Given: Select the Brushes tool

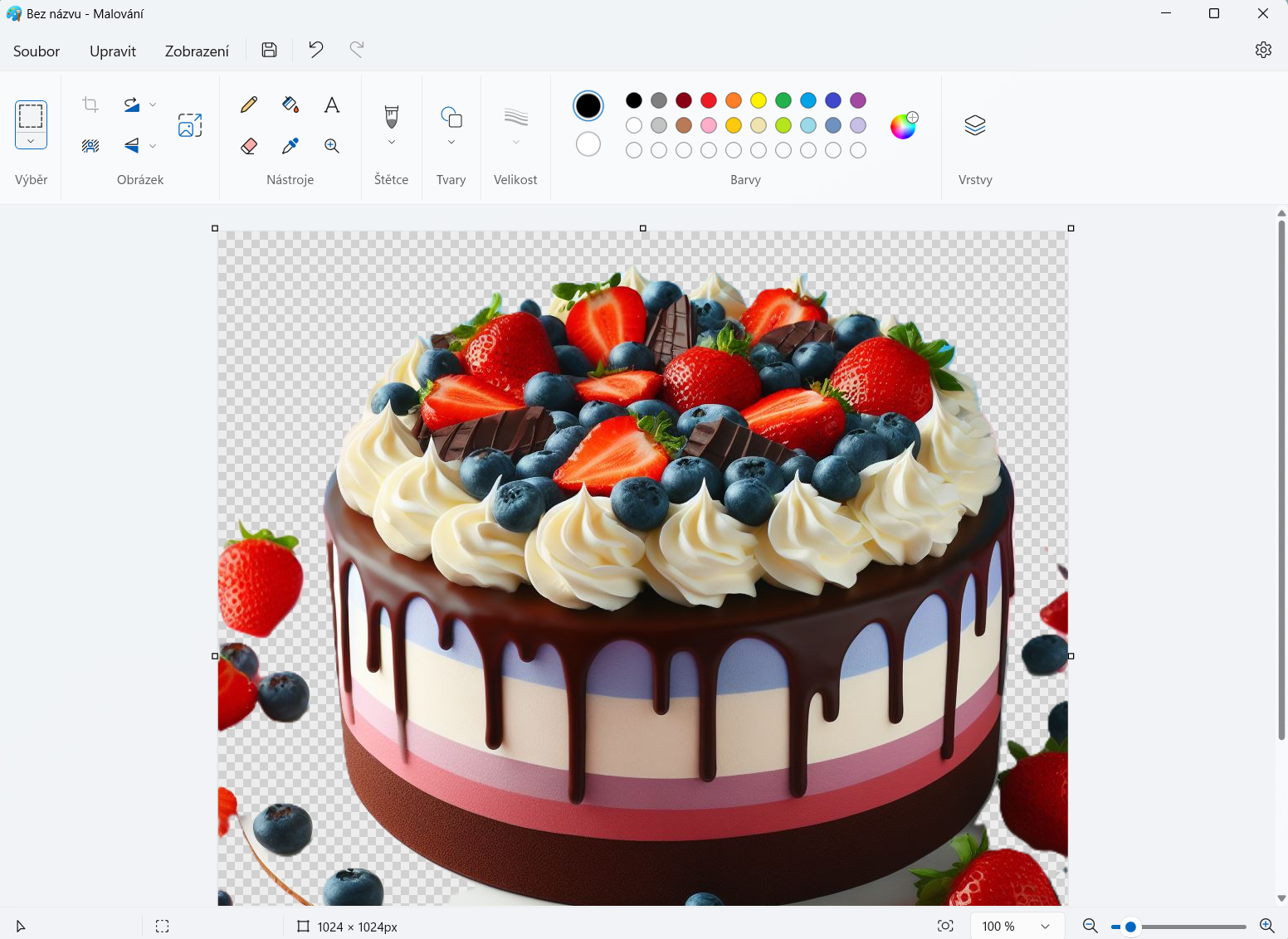Looking at the screenshot, I should pyautogui.click(x=392, y=116).
